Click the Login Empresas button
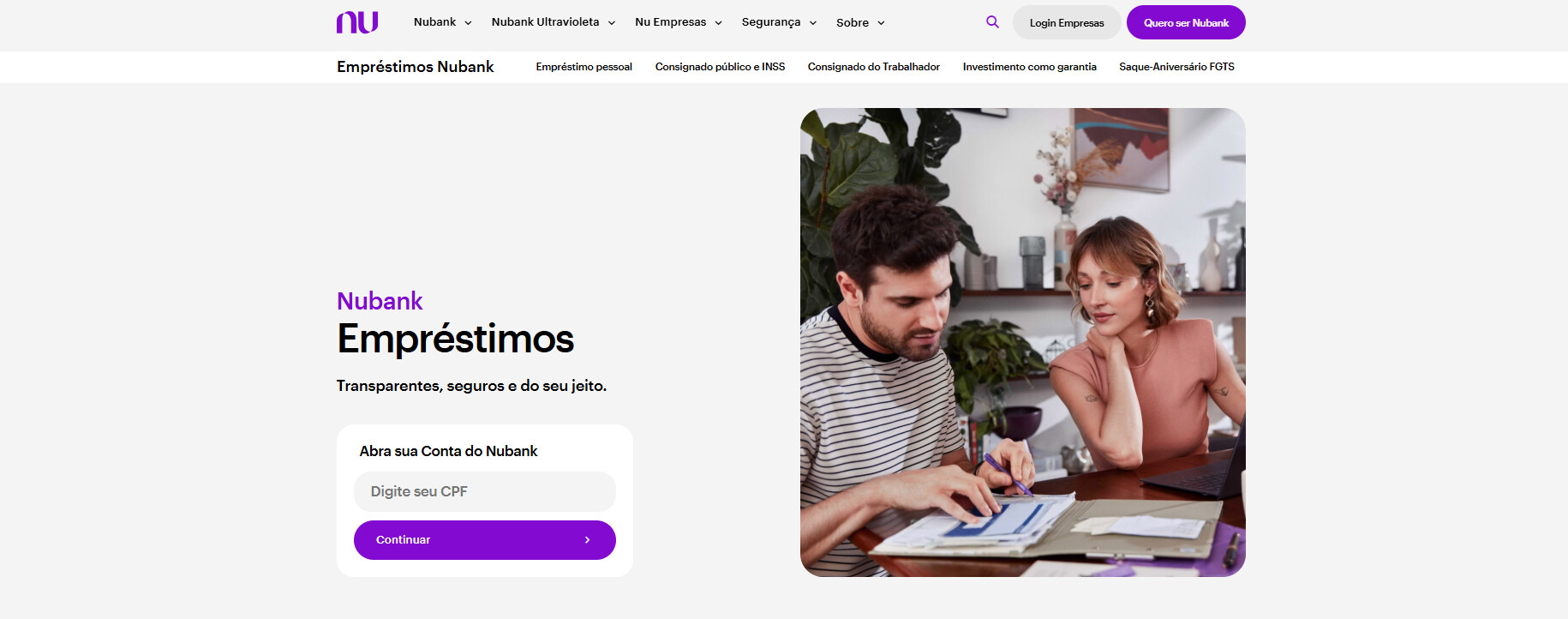Image resolution: width=1568 pixels, height=619 pixels. click(x=1067, y=22)
